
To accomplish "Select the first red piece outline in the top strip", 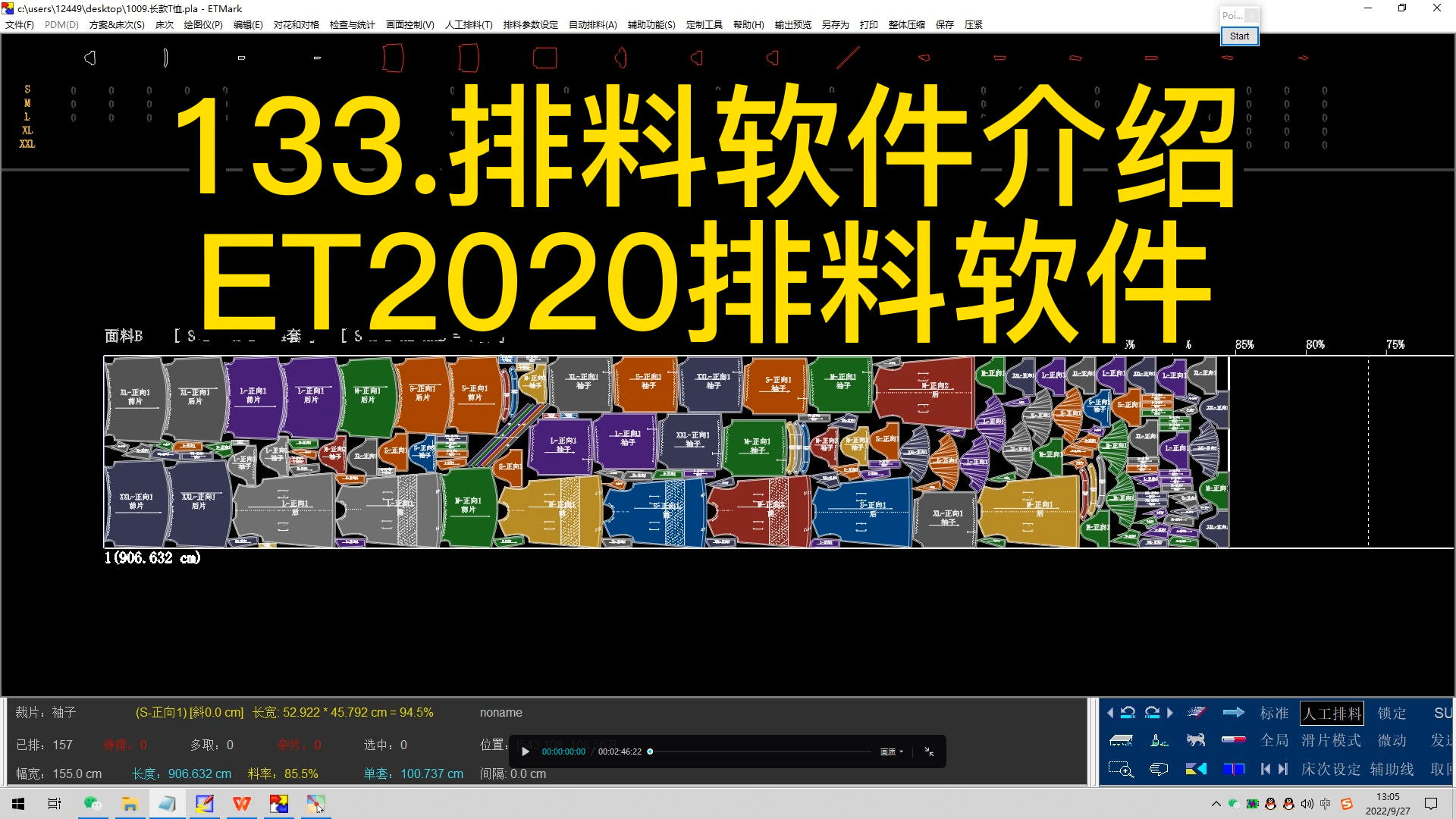I will (393, 58).
